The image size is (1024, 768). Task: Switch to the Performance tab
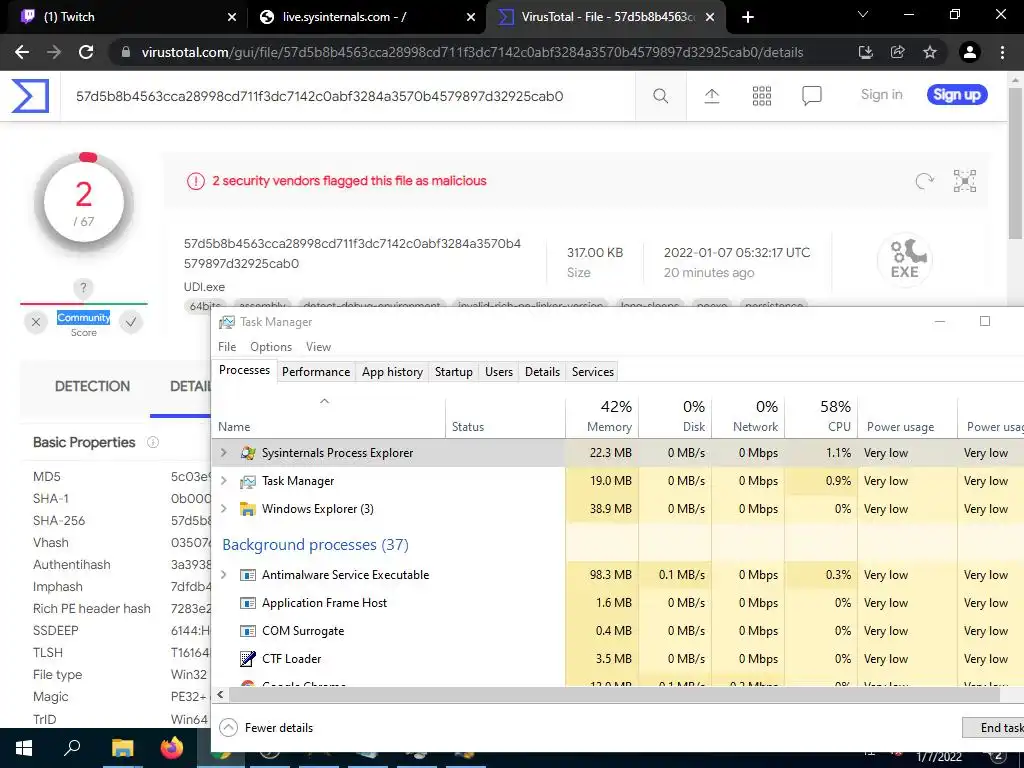(x=316, y=372)
